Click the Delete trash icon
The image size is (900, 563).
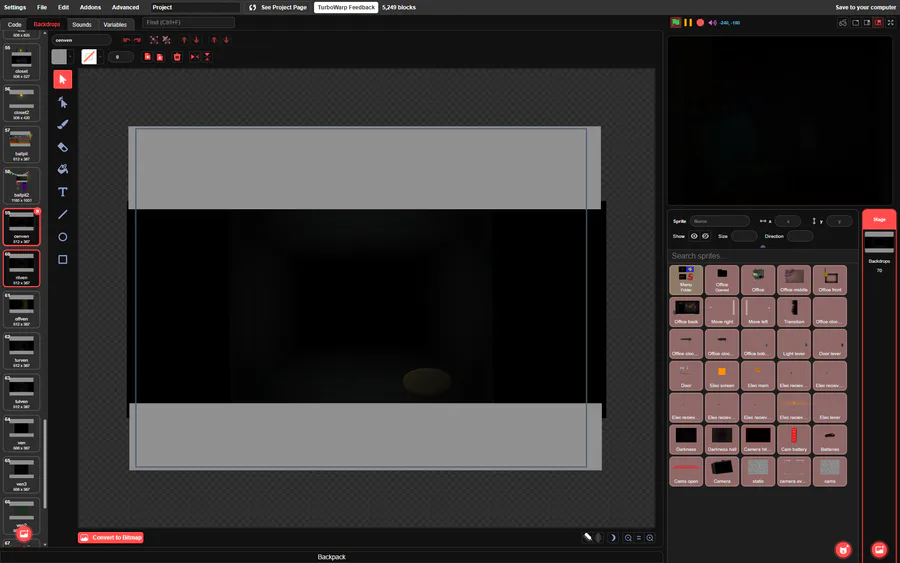point(177,57)
